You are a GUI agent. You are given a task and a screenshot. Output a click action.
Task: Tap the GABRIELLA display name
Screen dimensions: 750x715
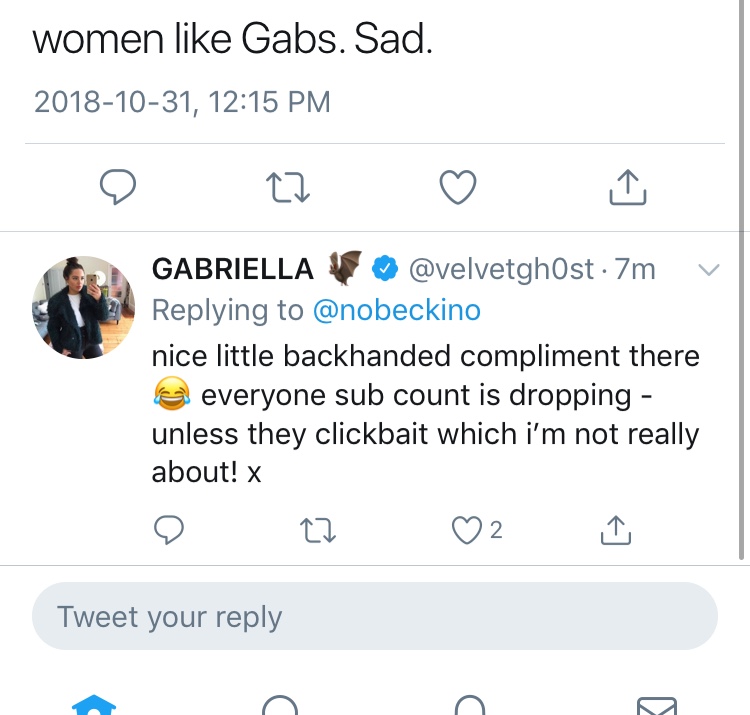tap(233, 268)
